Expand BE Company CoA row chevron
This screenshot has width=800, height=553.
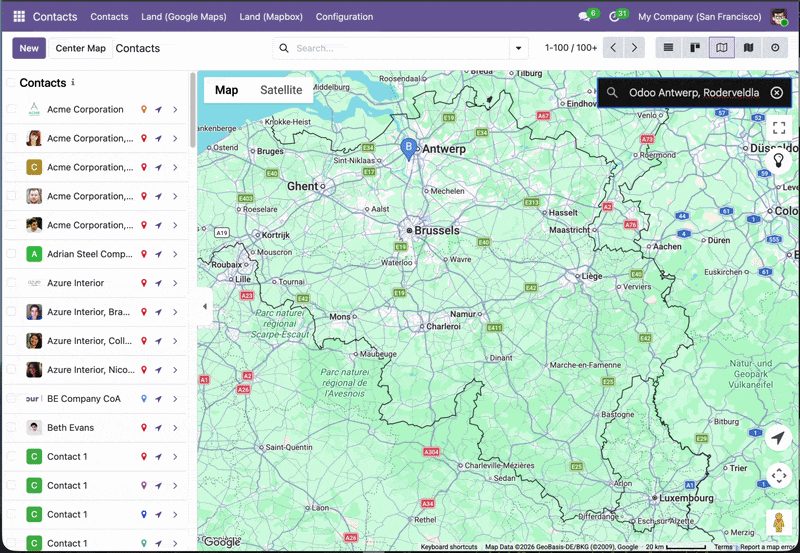click(175, 399)
